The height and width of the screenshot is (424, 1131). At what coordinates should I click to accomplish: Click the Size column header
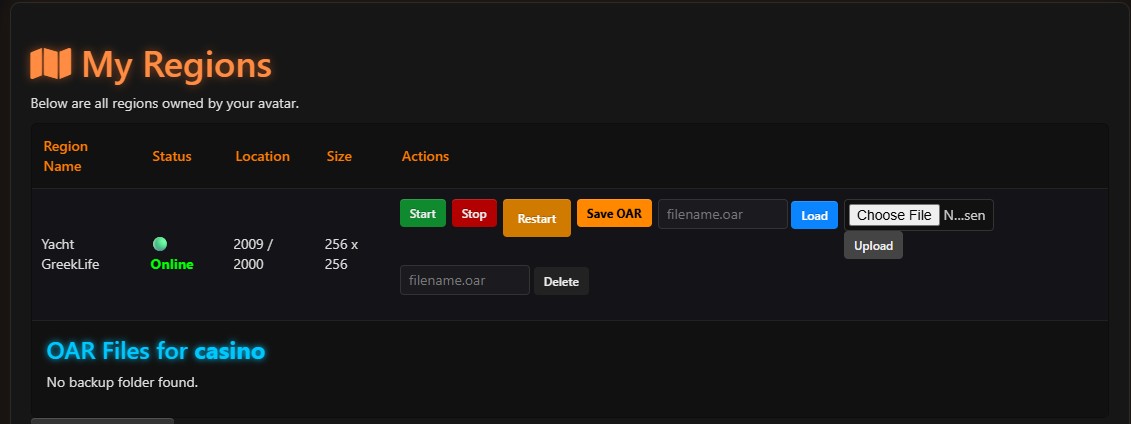339,156
